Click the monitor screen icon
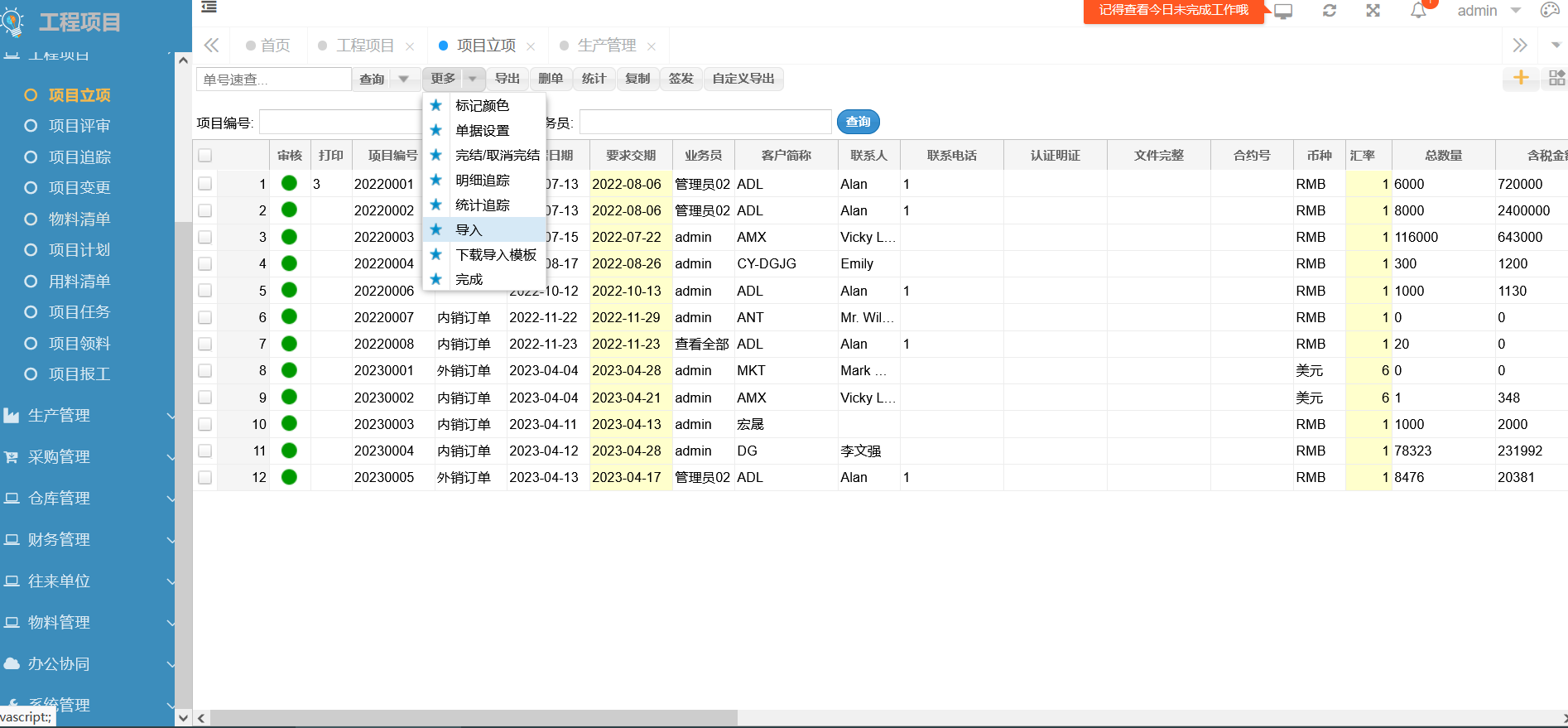Viewport: 1568px width, 728px height. pos(1283,12)
